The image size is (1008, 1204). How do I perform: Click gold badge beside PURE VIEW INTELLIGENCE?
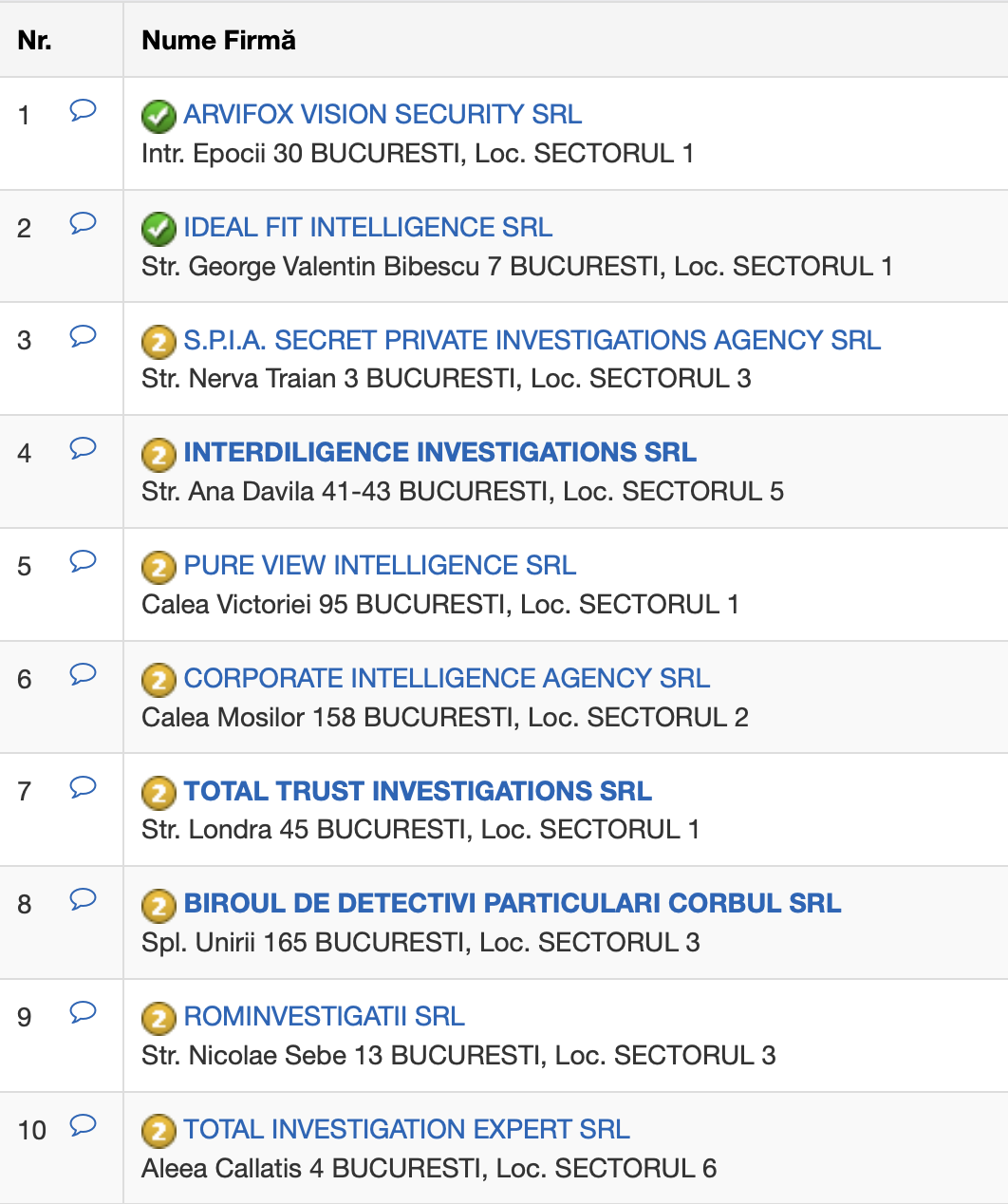point(159,568)
